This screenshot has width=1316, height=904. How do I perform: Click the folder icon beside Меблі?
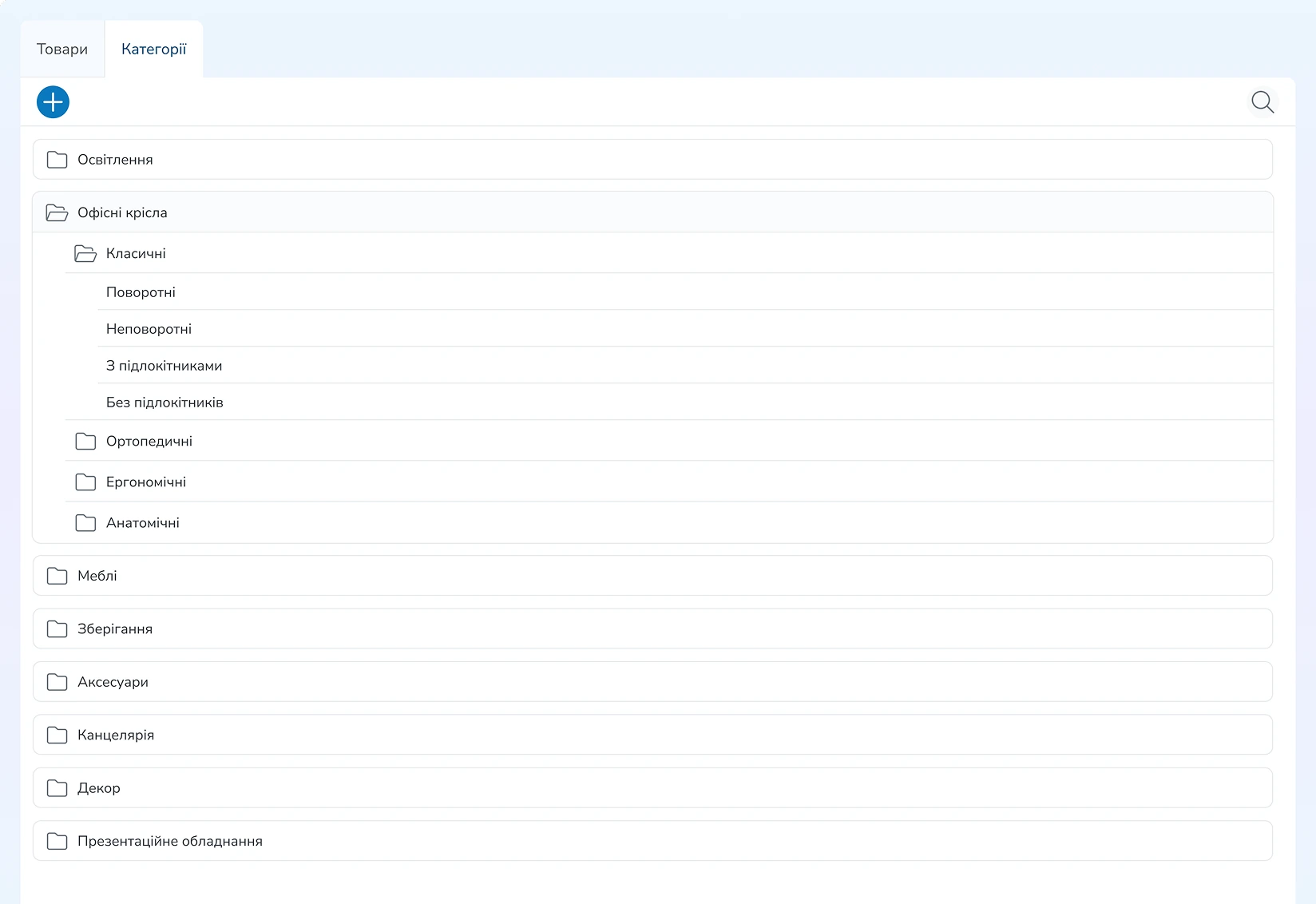57,576
